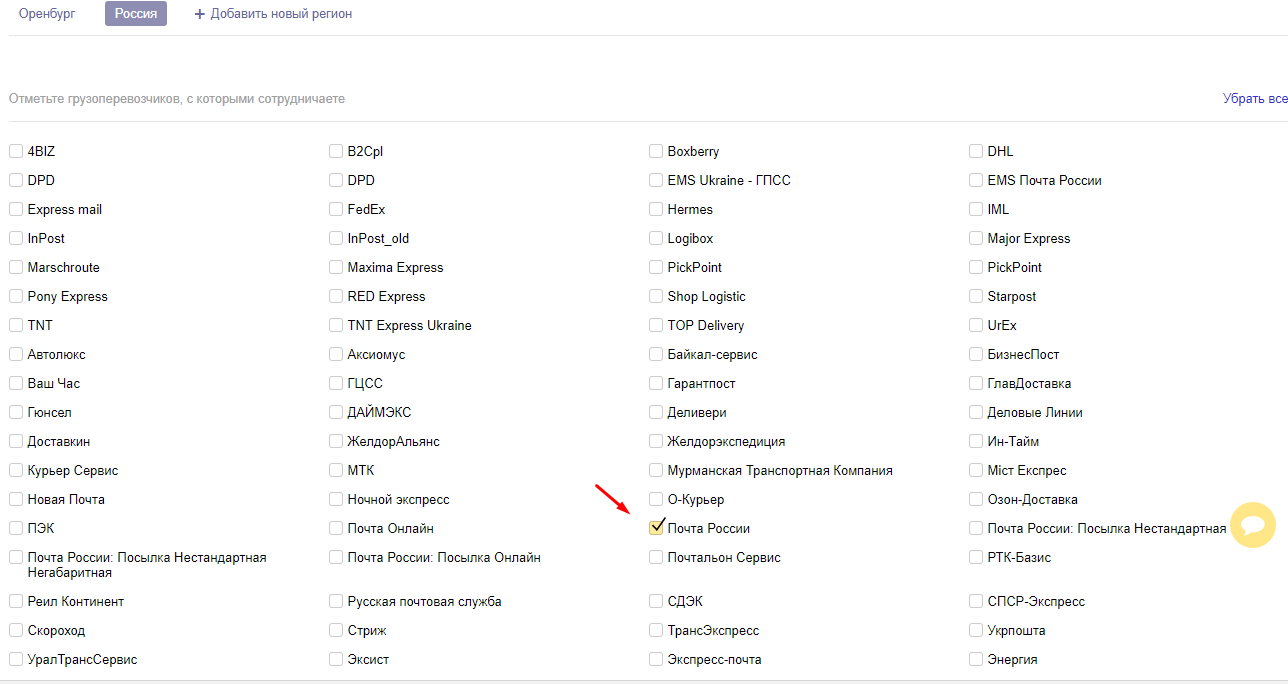Viewport: 1288px width, 684px height.
Task: Tick the Pony Express checkbox
Action: coord(16,296)
